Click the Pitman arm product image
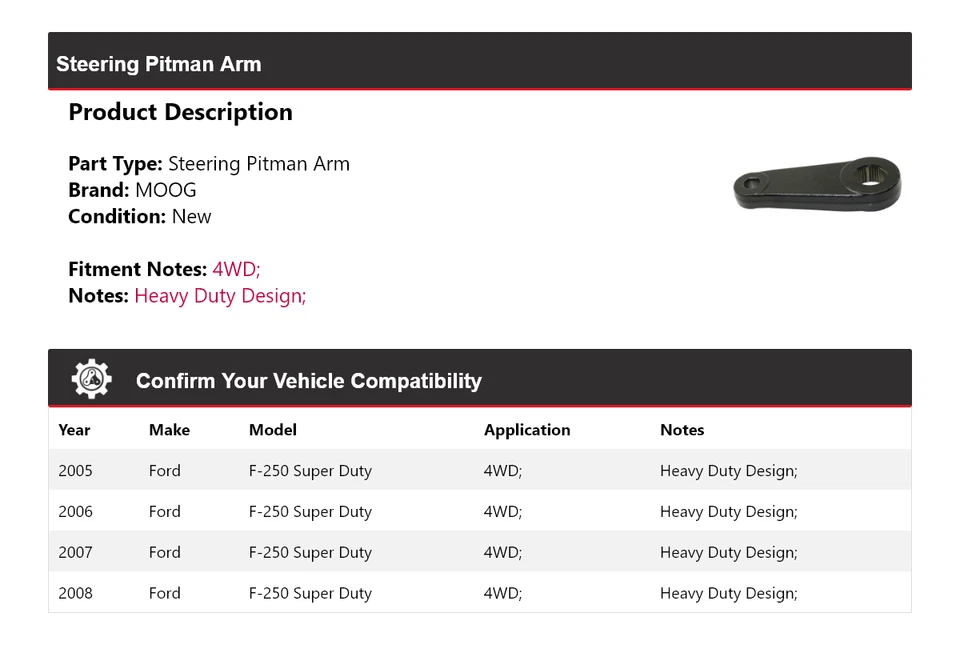 [817, 189]
